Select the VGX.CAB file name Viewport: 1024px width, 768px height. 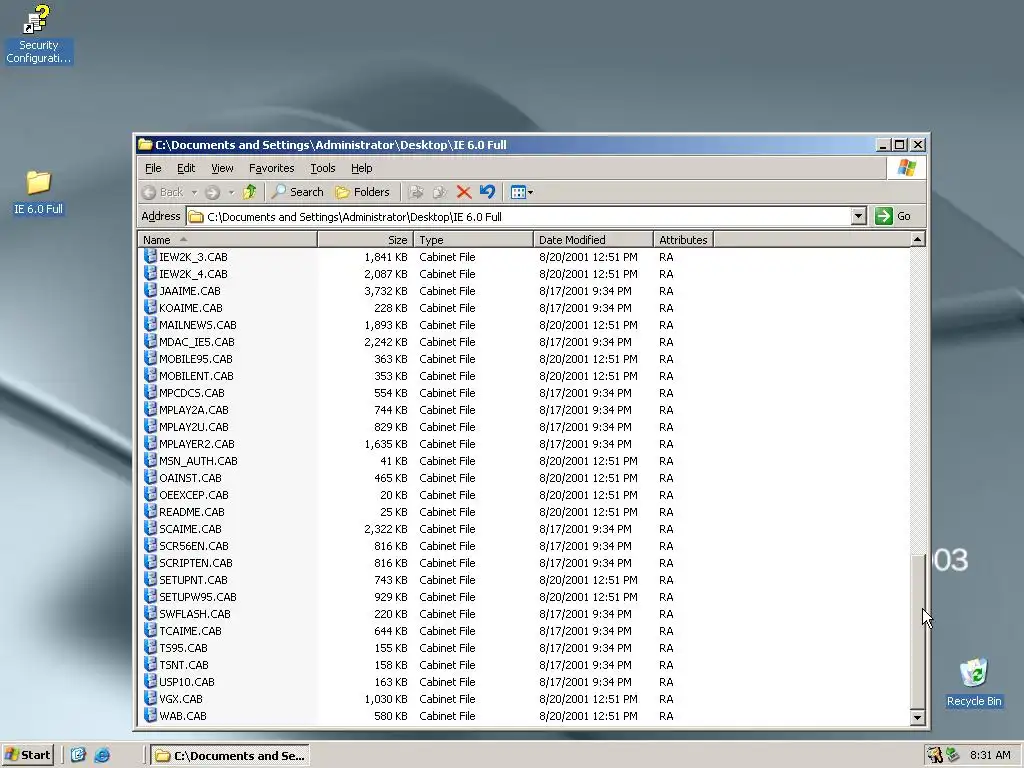pos(181,699)
